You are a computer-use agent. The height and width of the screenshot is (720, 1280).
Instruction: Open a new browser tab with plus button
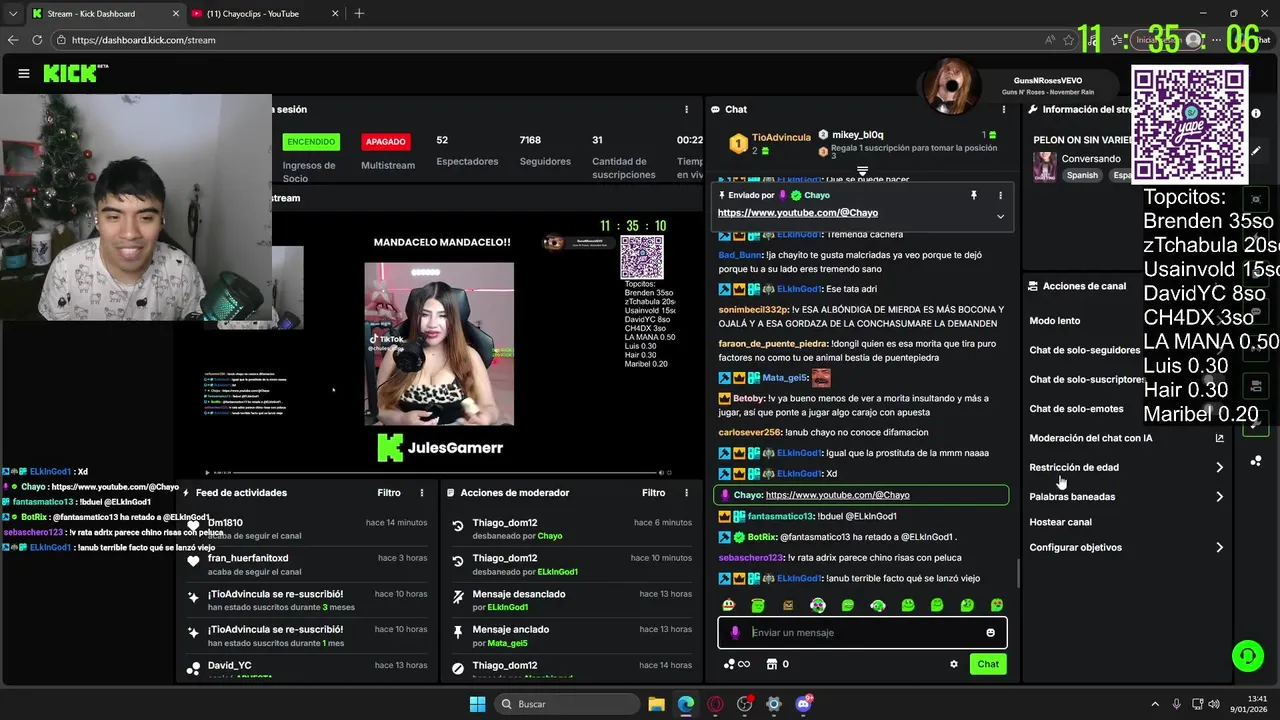359,13
